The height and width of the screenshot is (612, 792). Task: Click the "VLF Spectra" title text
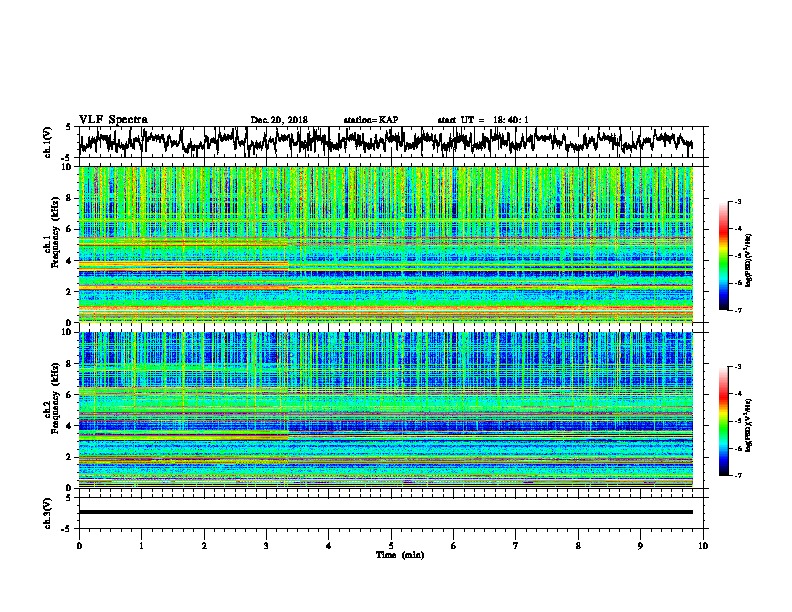click(113, 120)
